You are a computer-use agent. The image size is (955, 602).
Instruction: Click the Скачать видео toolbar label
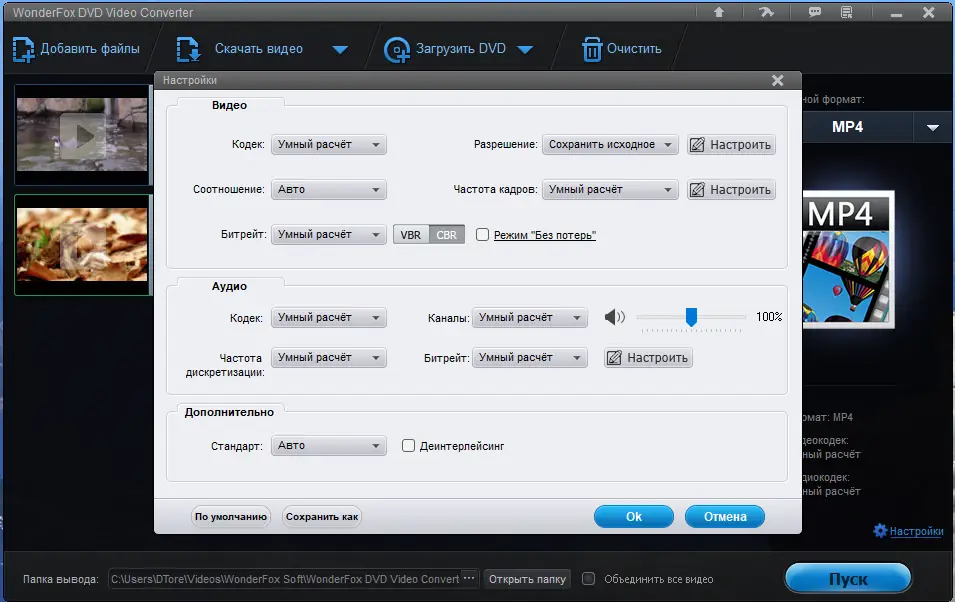coord(259,49)
